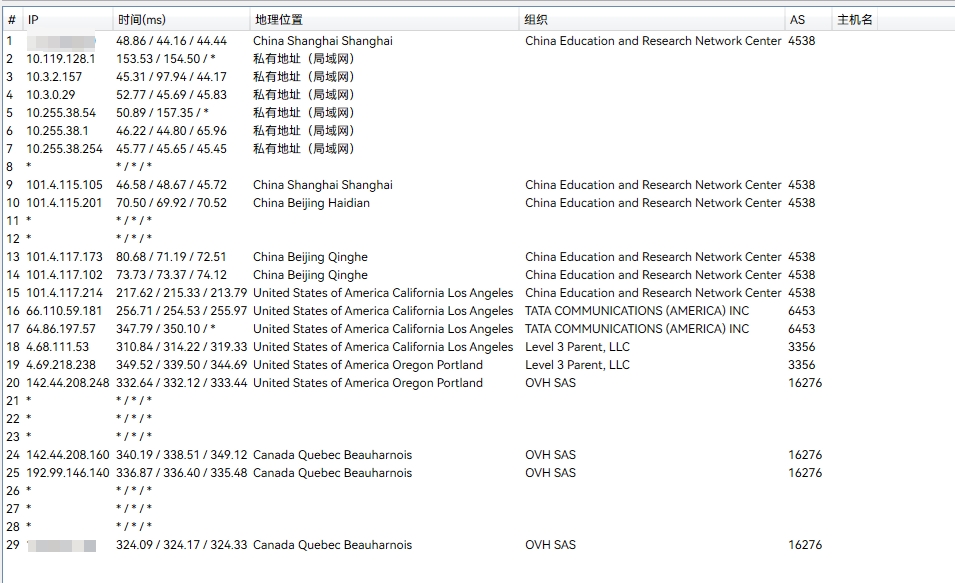Select IP address 101.4.115.201

(x=64, y=203)
